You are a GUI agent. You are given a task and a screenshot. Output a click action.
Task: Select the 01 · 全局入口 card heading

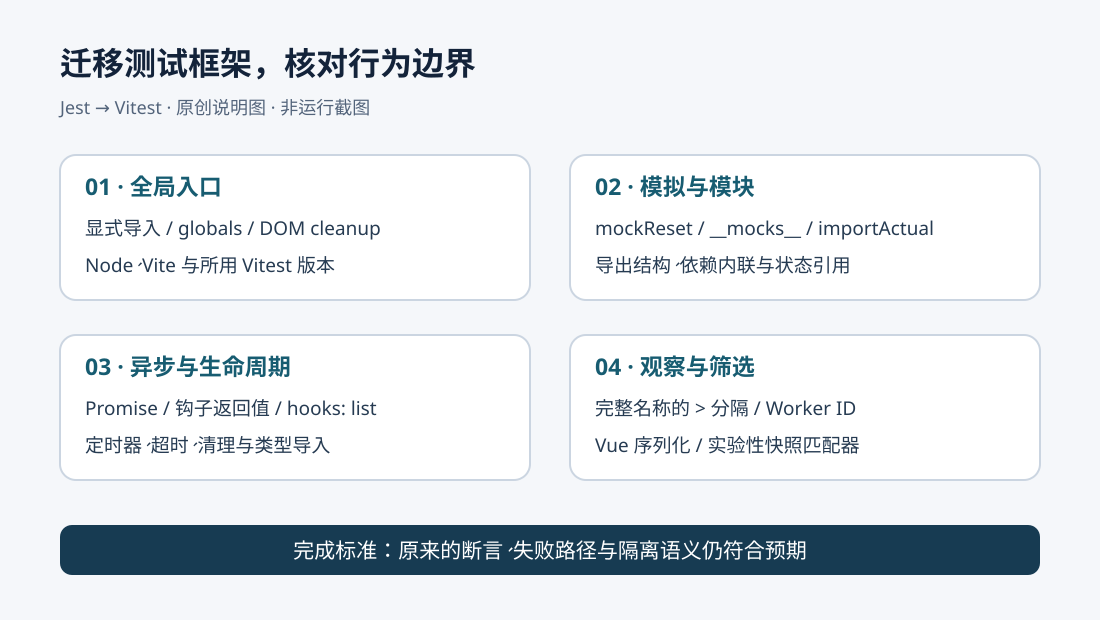(153, 187)
